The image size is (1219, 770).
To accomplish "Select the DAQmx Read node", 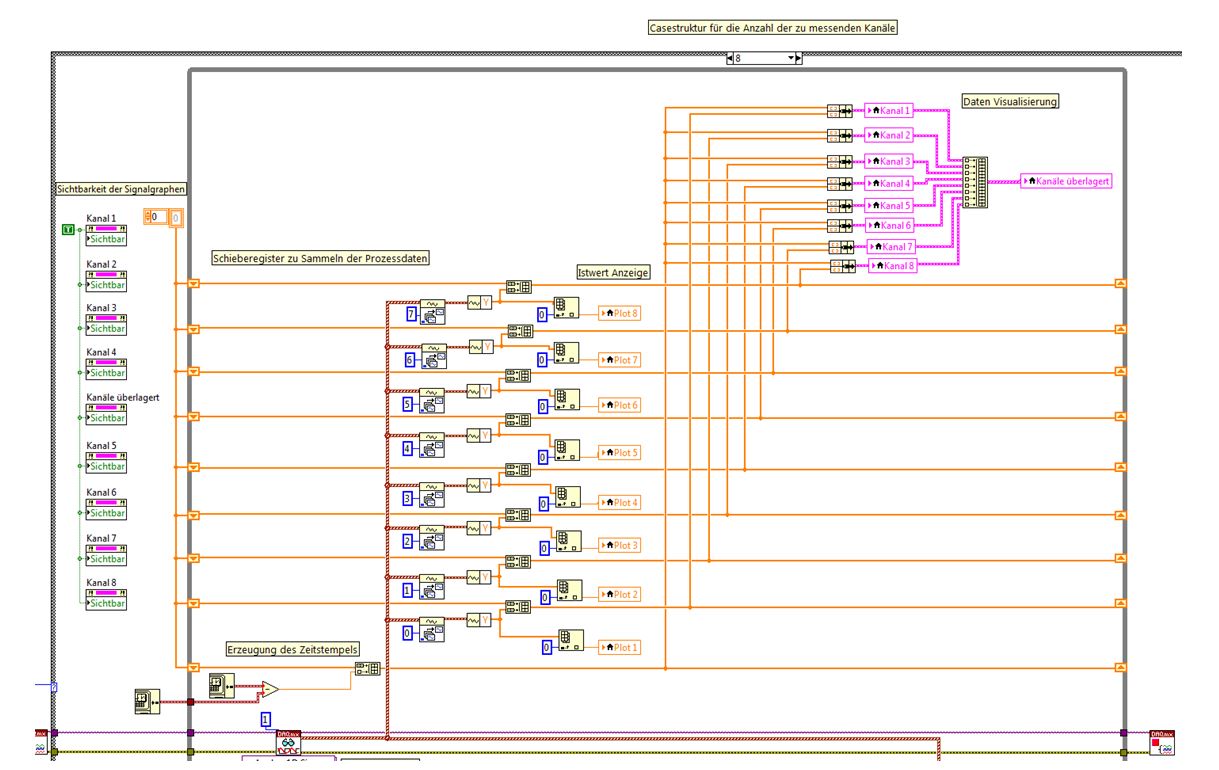I will coord(289,743).
